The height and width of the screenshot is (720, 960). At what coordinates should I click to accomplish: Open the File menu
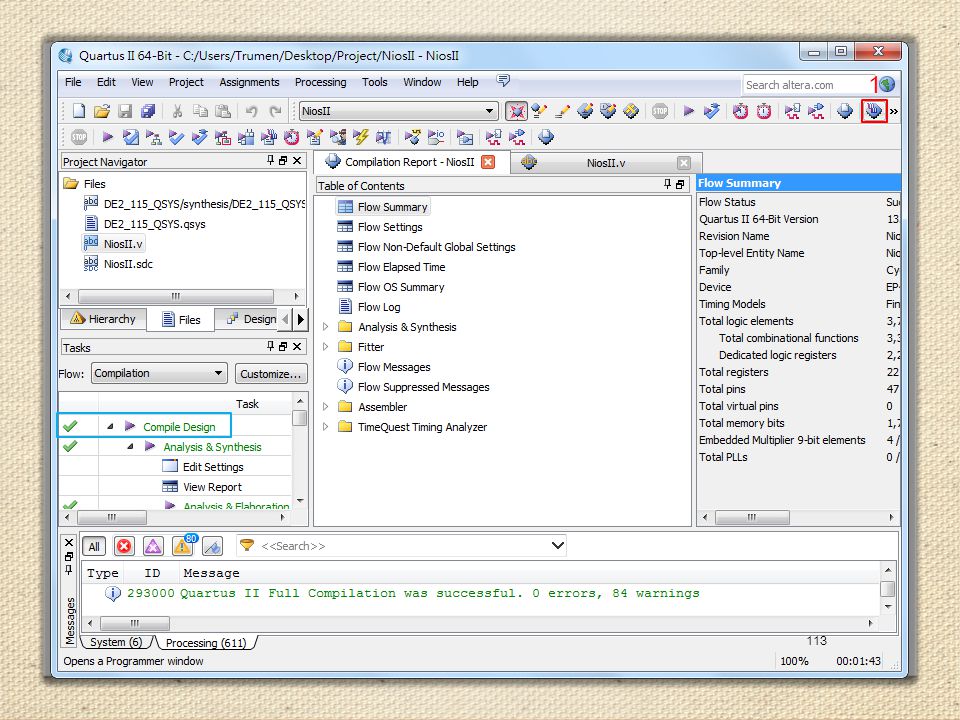[73, 82]
